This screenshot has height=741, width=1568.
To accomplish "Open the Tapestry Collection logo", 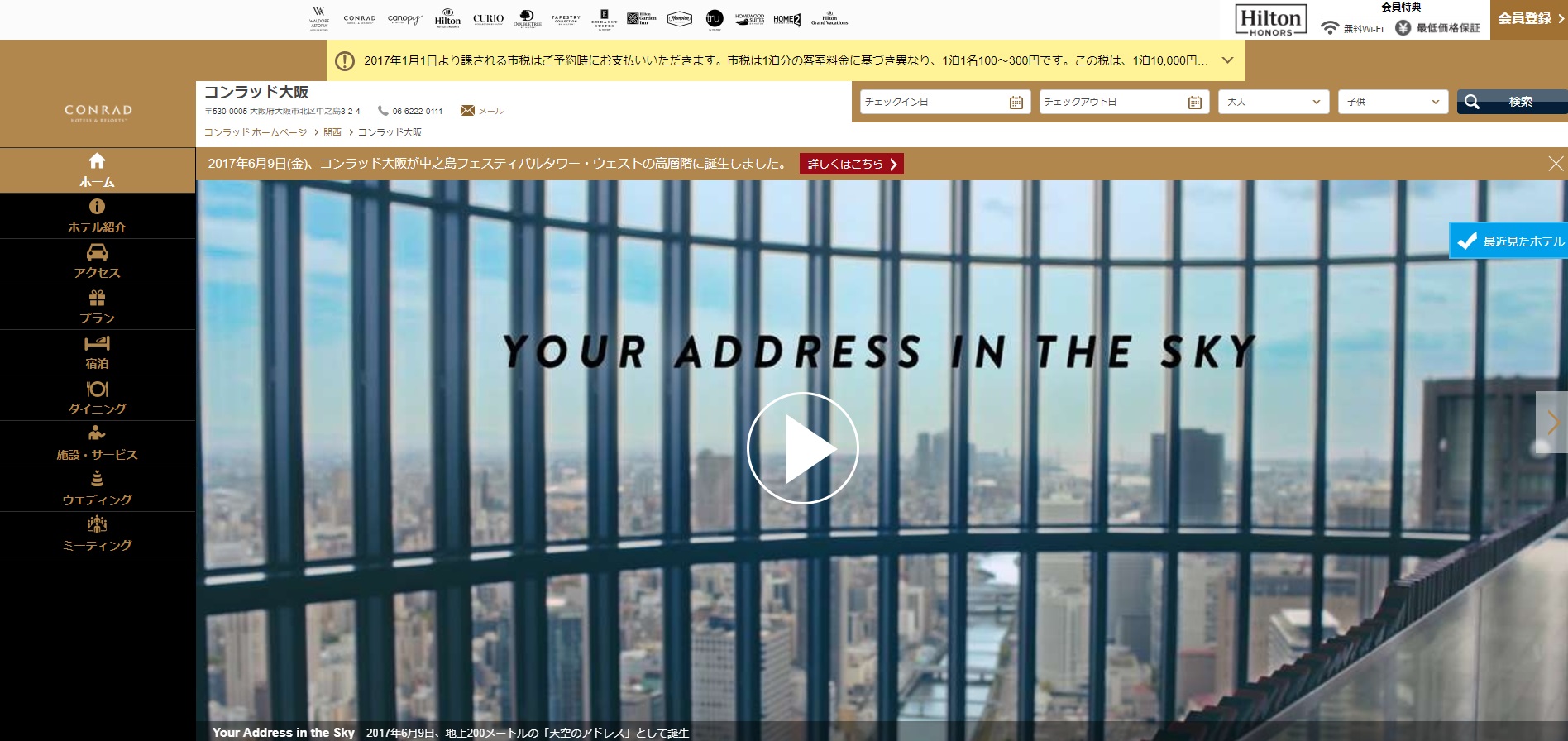I will 566,18.
